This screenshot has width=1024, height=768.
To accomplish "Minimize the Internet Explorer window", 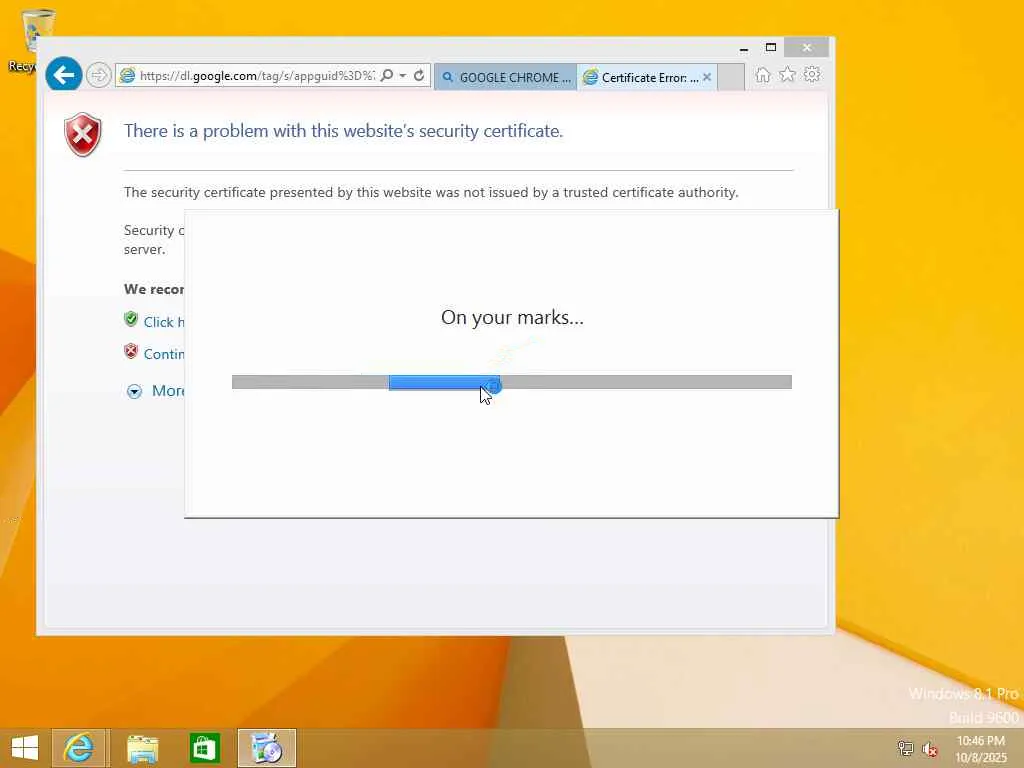I will point(744,48).
